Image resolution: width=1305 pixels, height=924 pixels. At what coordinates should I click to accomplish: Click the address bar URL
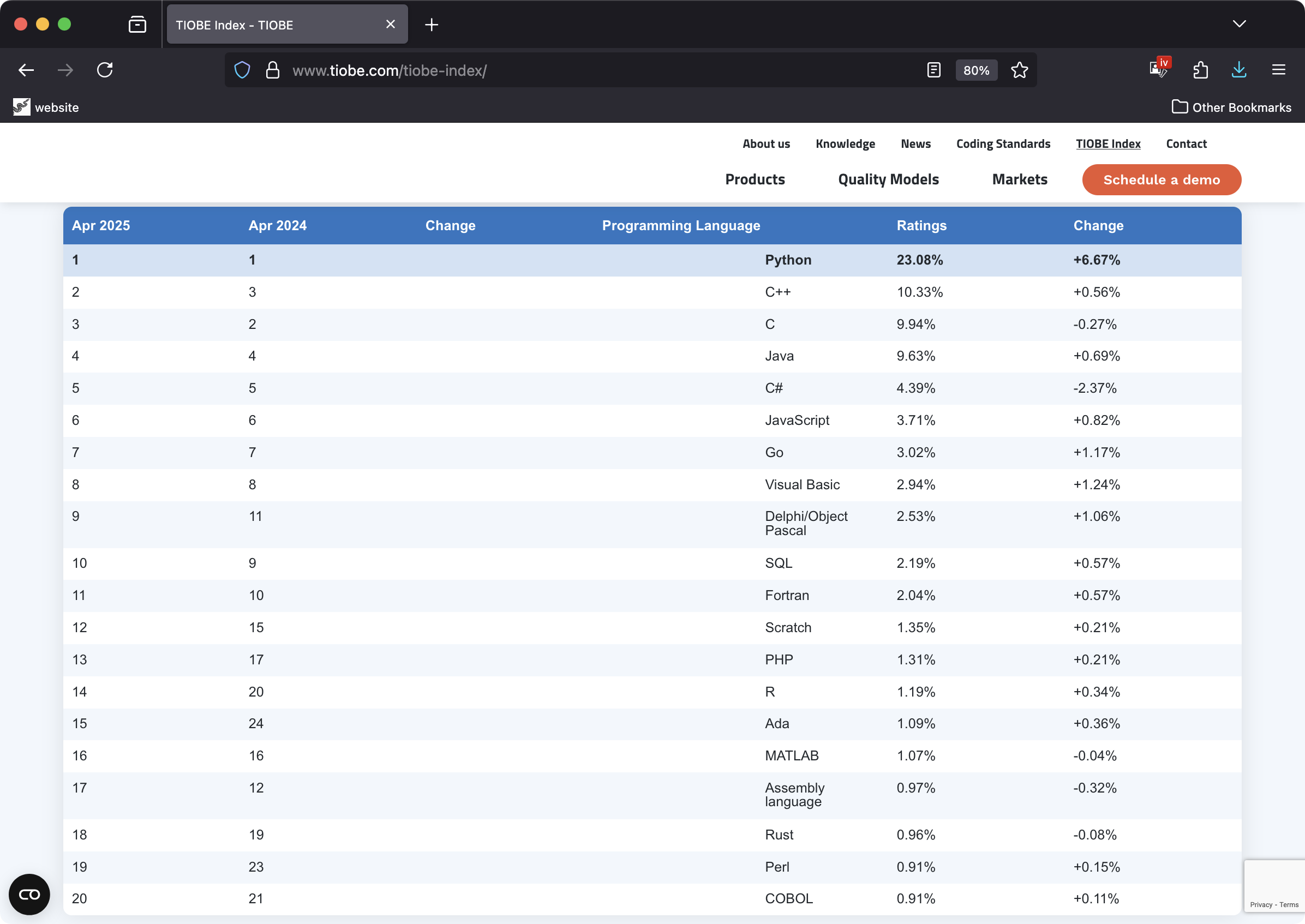(x=390, y=70)
